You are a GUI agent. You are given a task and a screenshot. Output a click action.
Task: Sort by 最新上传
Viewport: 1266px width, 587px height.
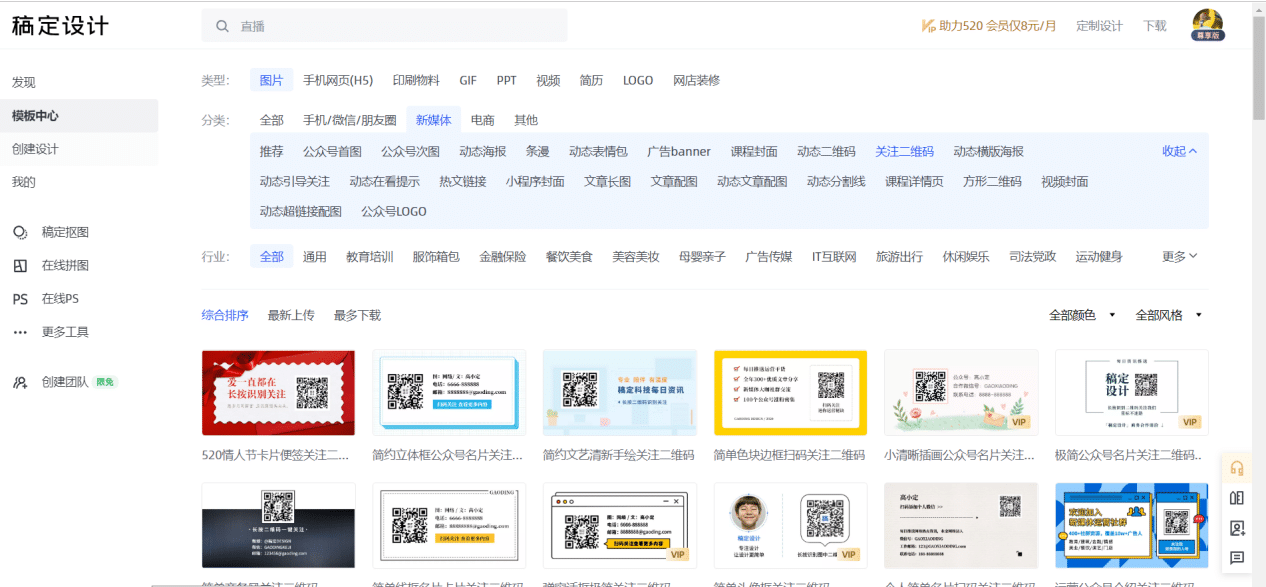pyautogui.click(x=291, y=315)
